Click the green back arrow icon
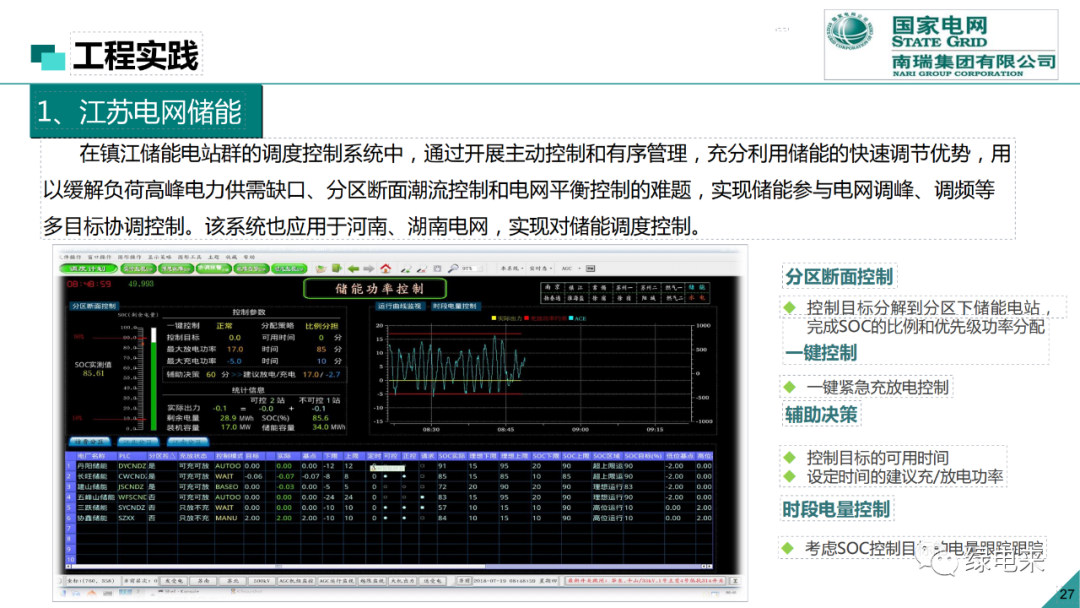The height and width of the screenshot is (608, 1080). tap(353, 269)
